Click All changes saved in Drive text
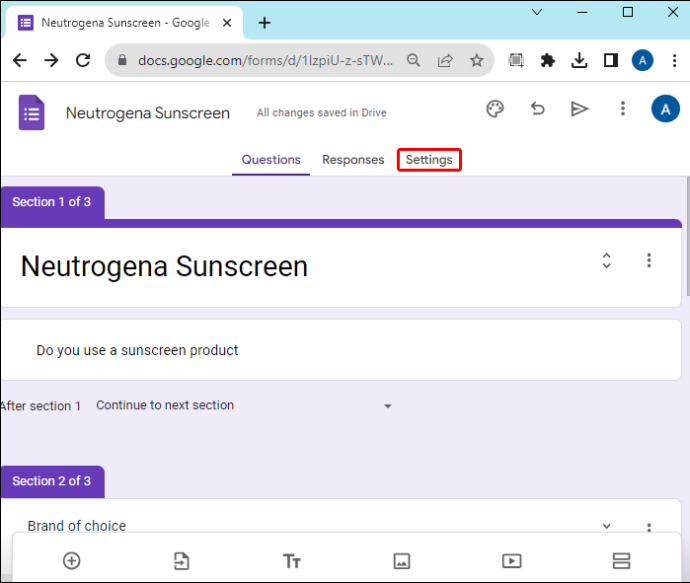 pyautogui.click(x=322, y=113)
